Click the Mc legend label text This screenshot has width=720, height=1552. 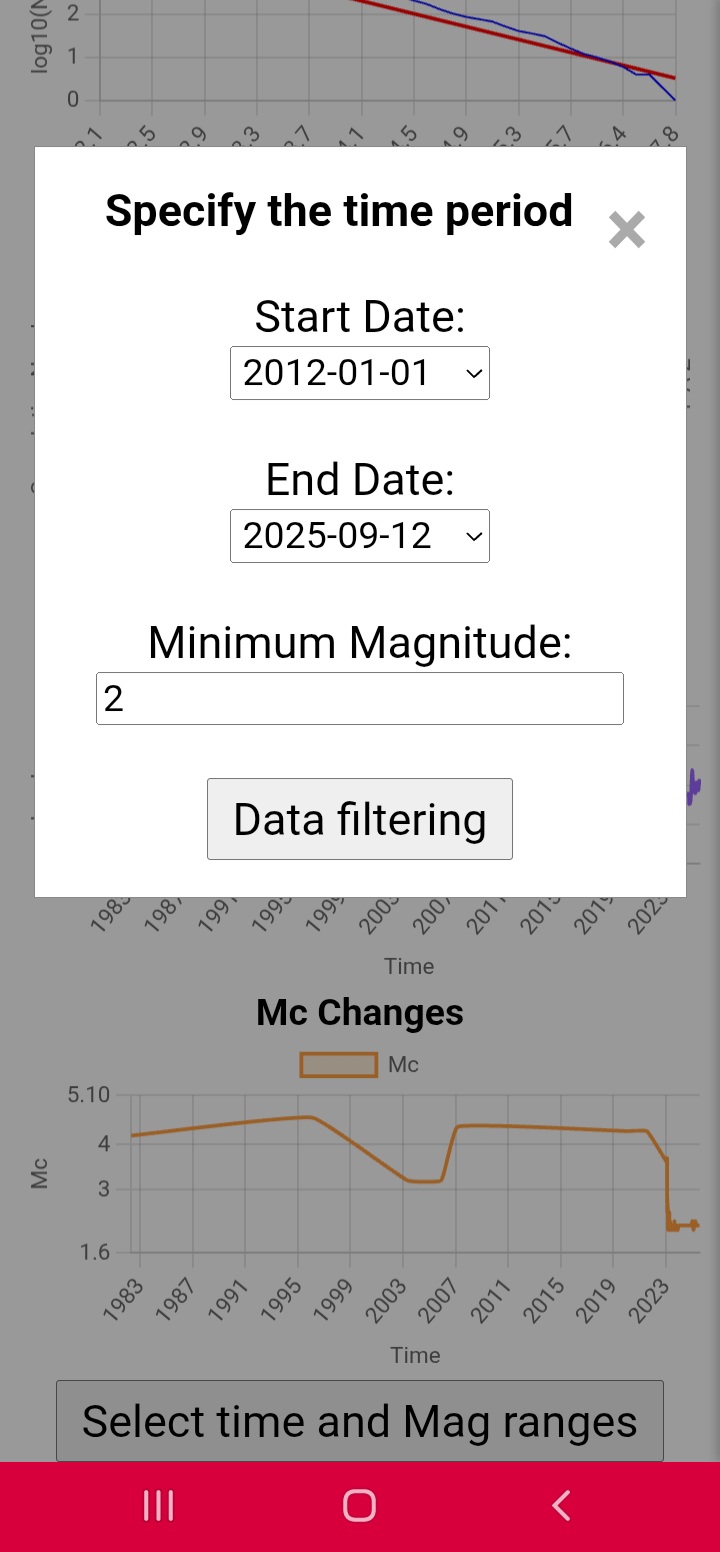(403, 1065)
